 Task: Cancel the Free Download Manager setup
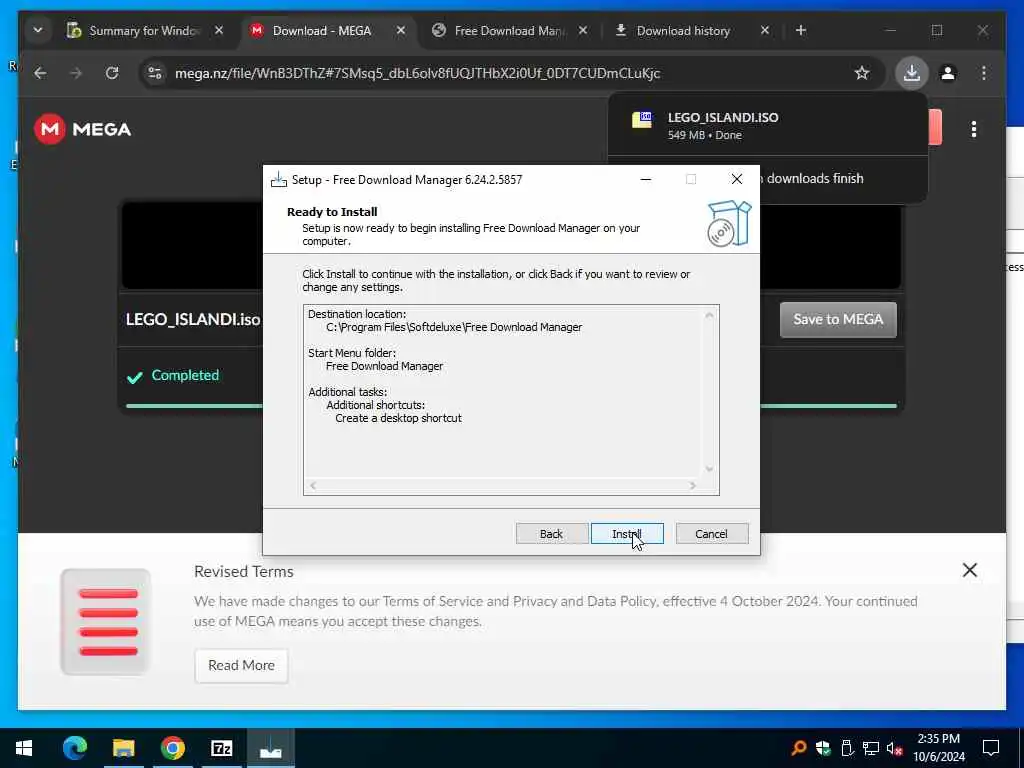712,534
